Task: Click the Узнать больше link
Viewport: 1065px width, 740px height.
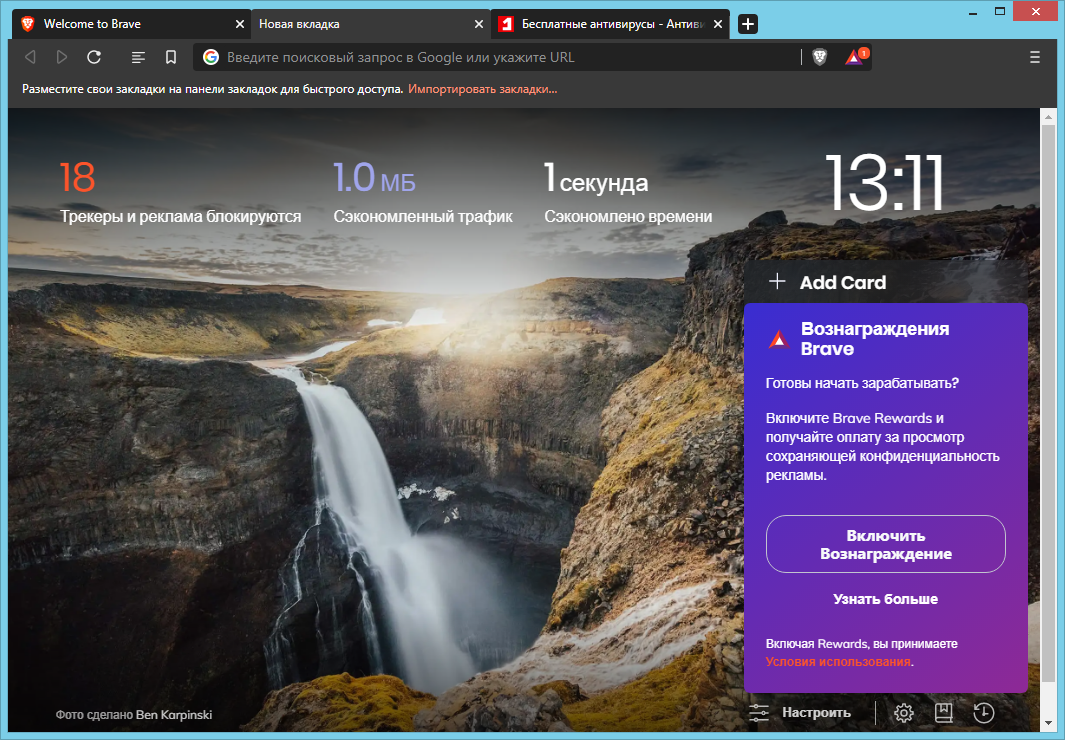Action: coord(886,599)
